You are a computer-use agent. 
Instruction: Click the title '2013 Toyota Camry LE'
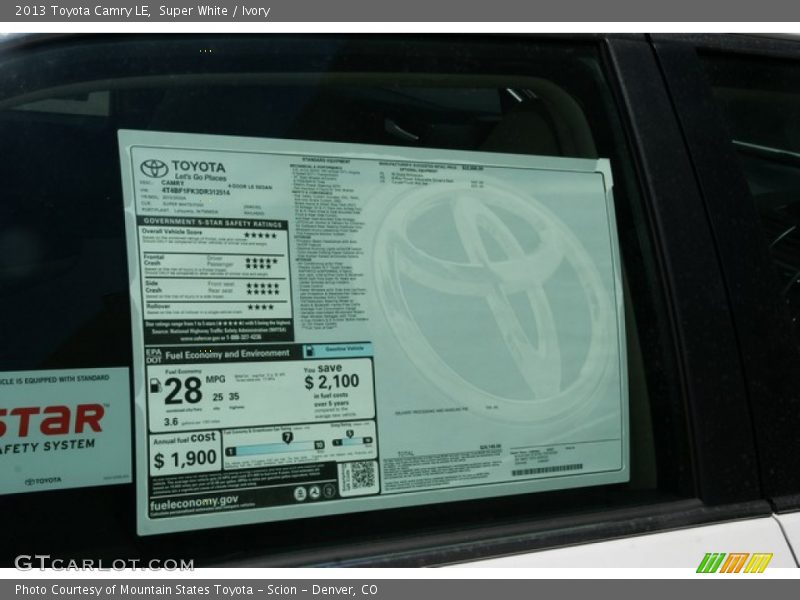tap(82, 11)
